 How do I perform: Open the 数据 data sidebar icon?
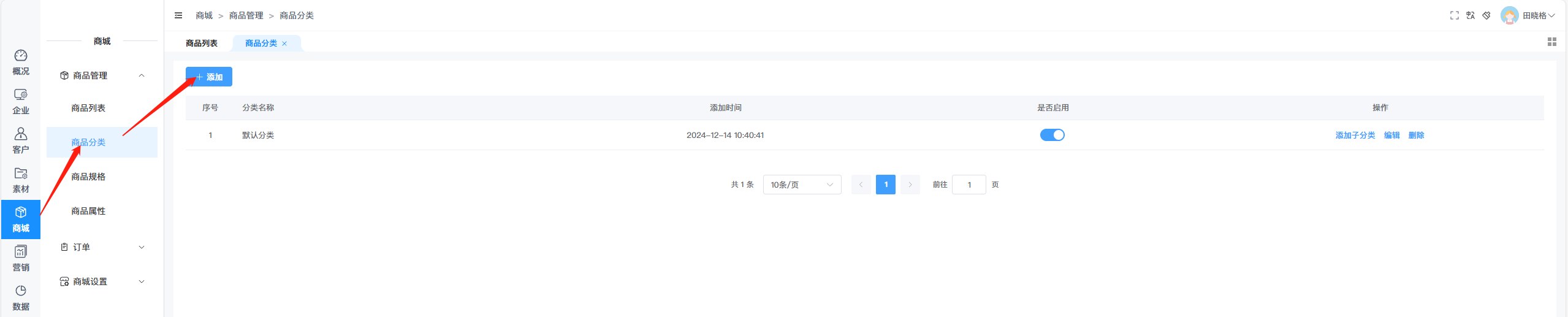21,298
